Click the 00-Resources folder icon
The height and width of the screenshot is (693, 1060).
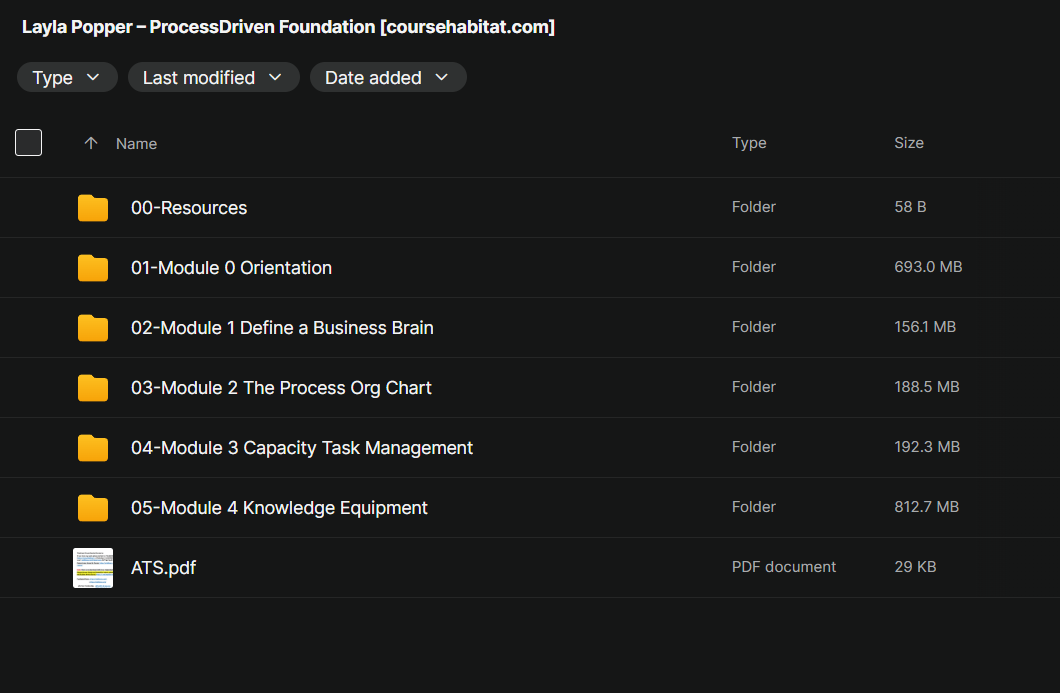(93, 208)
